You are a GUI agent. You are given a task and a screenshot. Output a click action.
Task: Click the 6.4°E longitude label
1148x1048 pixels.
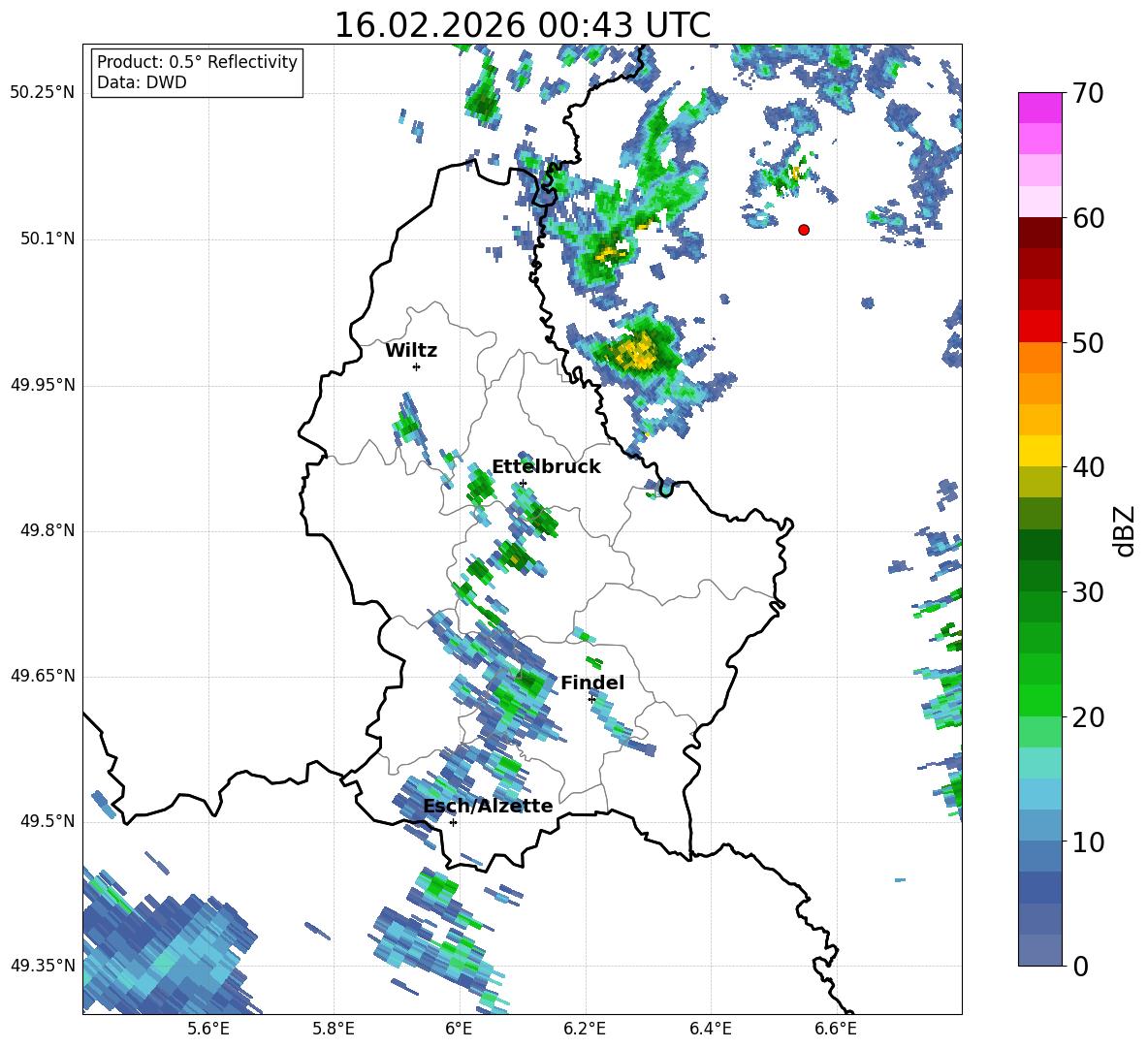tap(710, 1029)
